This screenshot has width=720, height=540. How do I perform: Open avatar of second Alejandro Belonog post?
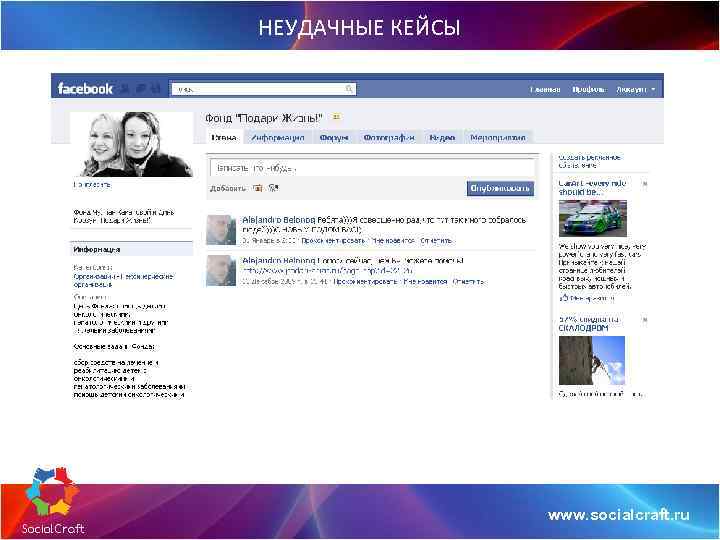[x=221, y=270]
